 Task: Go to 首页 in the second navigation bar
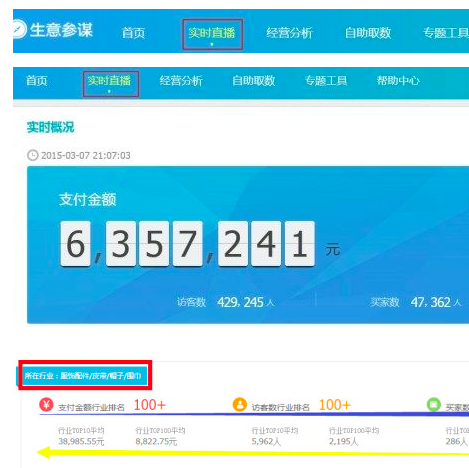coord(37,81)
